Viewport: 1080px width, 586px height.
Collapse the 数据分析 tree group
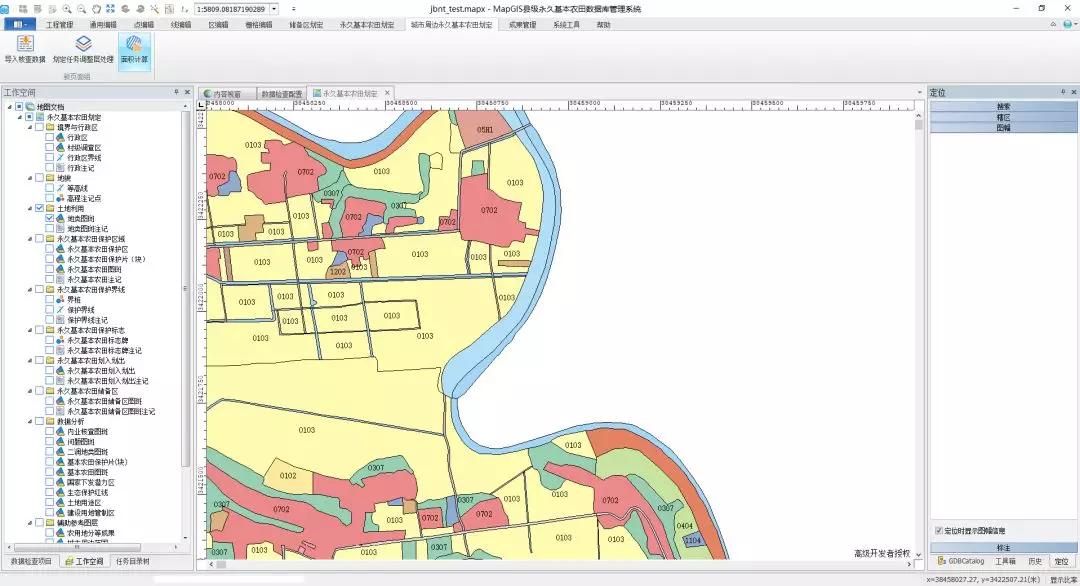tap(30, 422)
